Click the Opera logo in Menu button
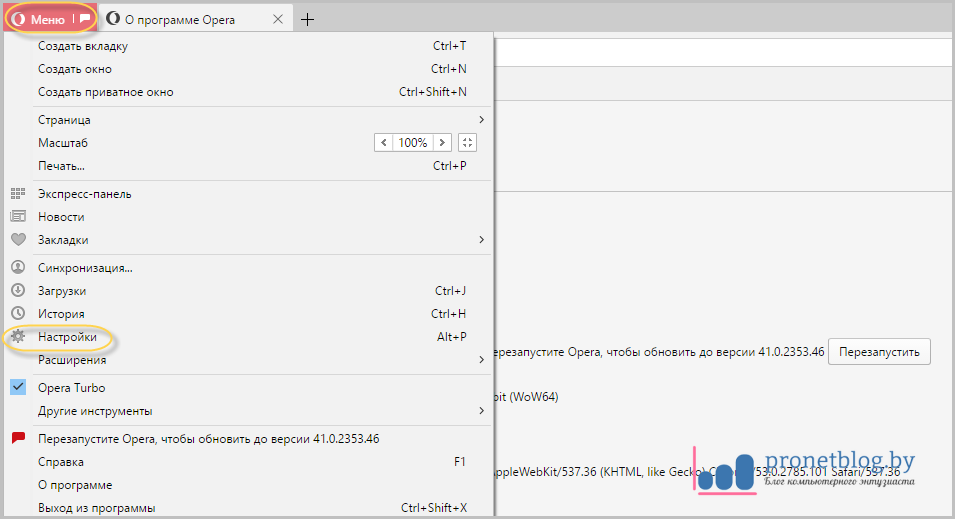Image resolution: width=955 pixels, height=519 pixels. tap(19, 19)
